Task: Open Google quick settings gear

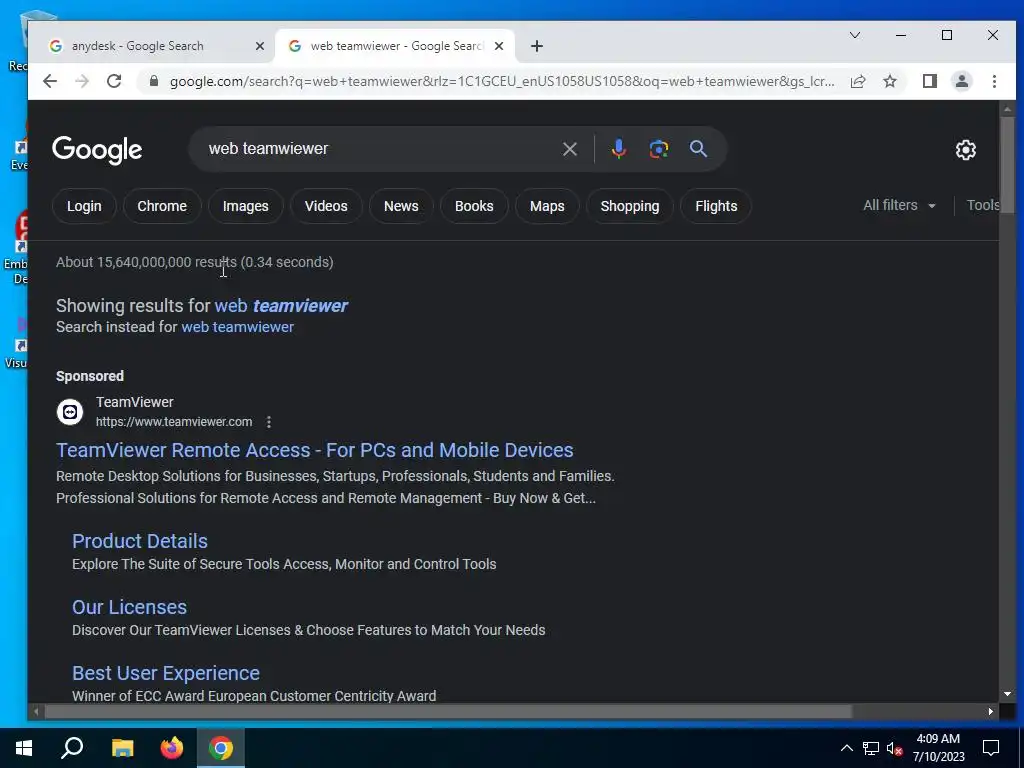Action: point(965,150)
